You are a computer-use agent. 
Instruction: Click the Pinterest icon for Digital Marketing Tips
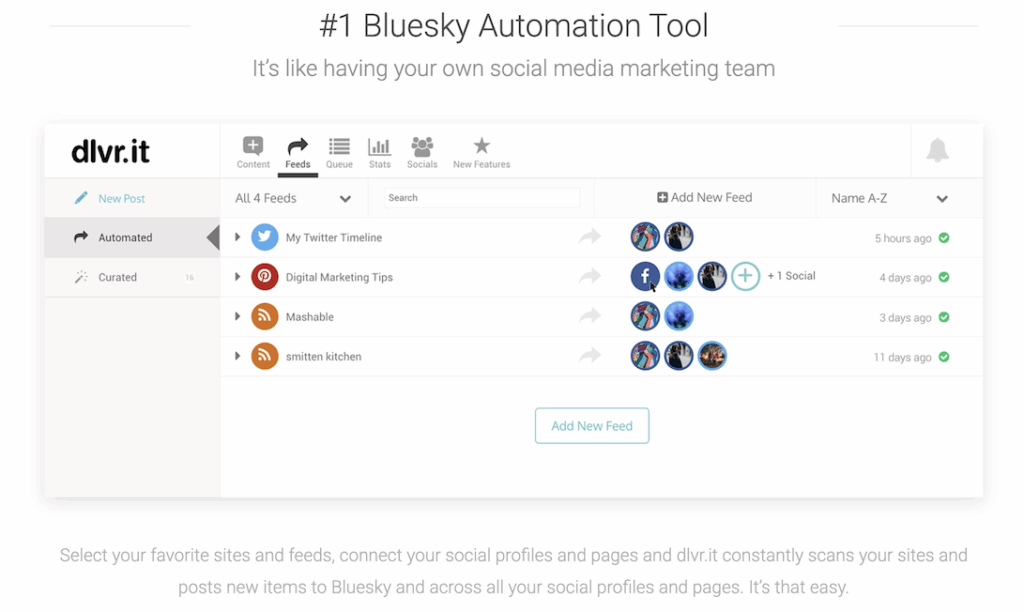point(264,277)
